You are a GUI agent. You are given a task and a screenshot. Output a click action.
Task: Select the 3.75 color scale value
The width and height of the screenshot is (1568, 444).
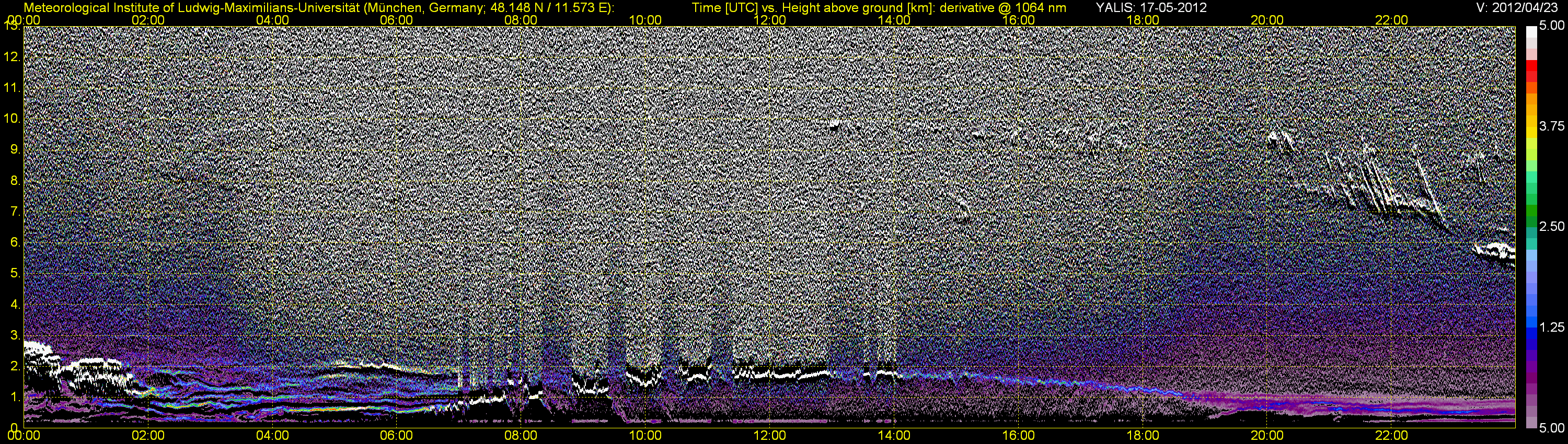tap(1552, 126)
